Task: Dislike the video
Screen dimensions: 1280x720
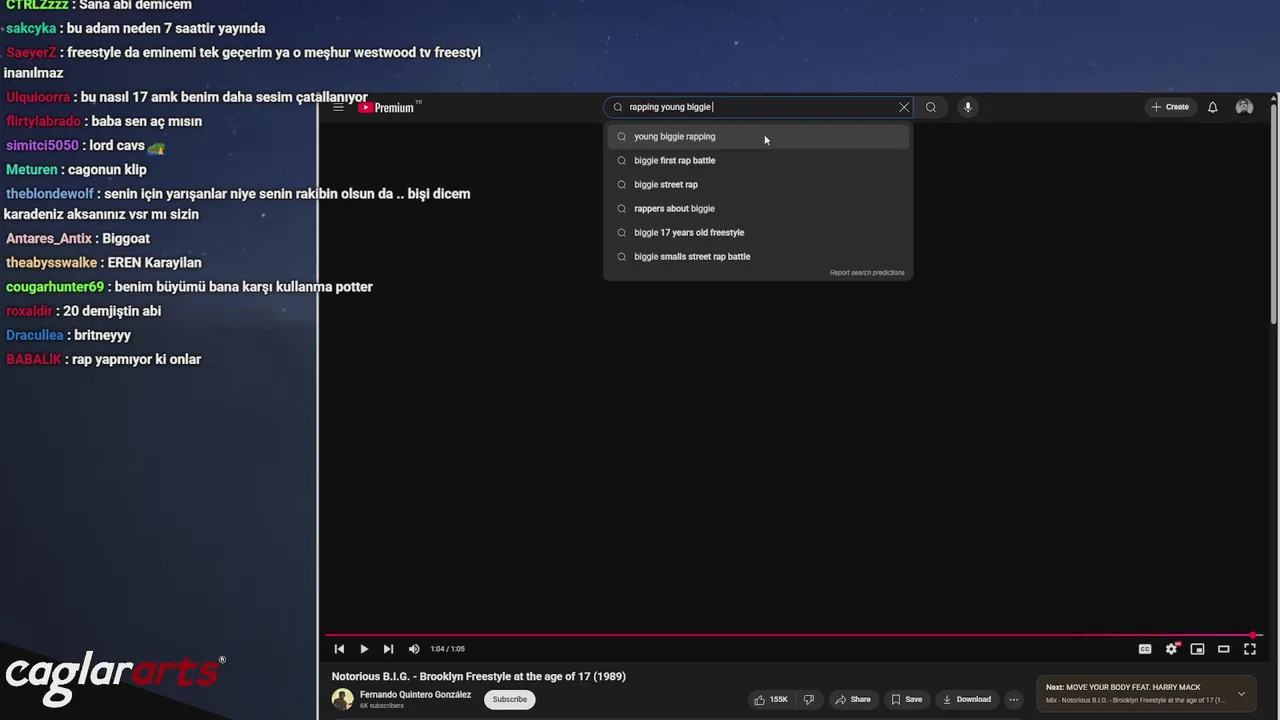Action: pyautogui.click(x=809, y=699)
